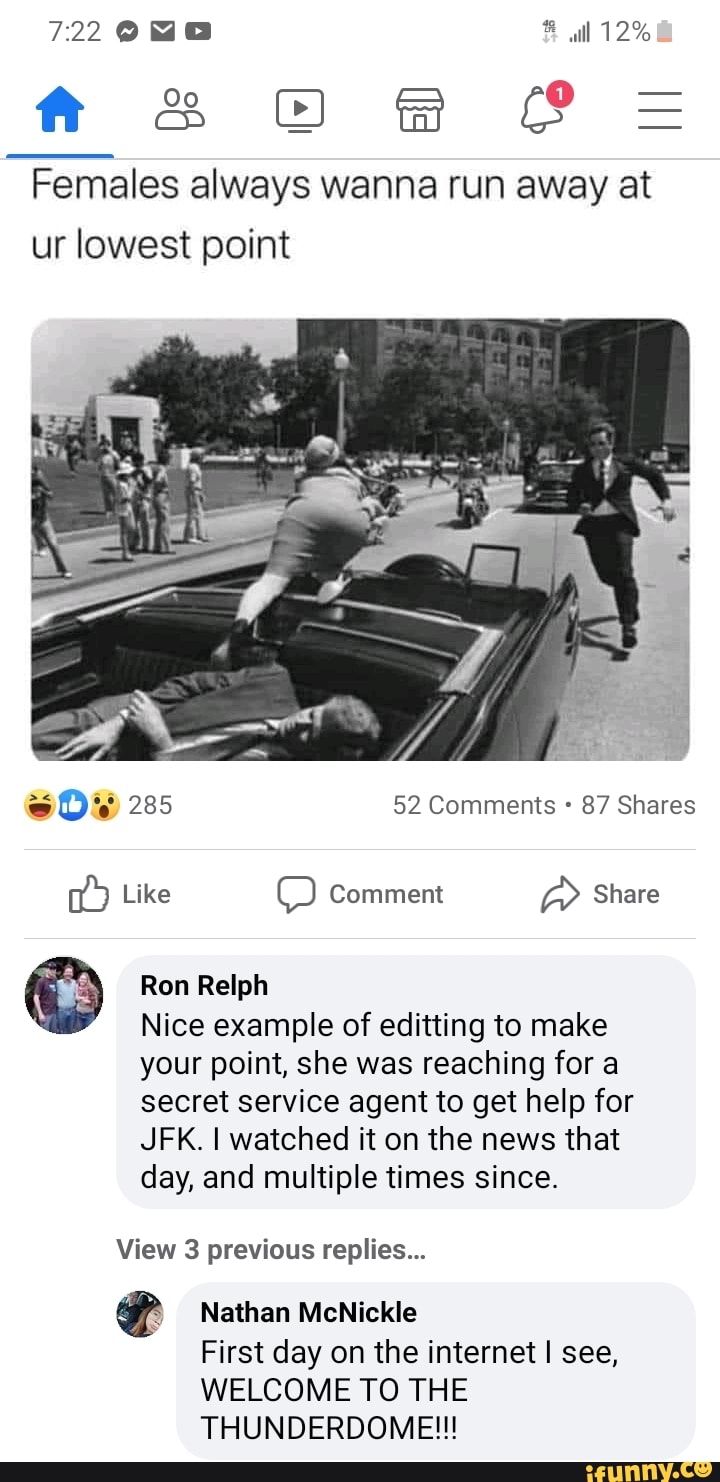
Task: Open Nathan McNickle's profile picture
Action: pyautogui.click(x=140, y=1314)
